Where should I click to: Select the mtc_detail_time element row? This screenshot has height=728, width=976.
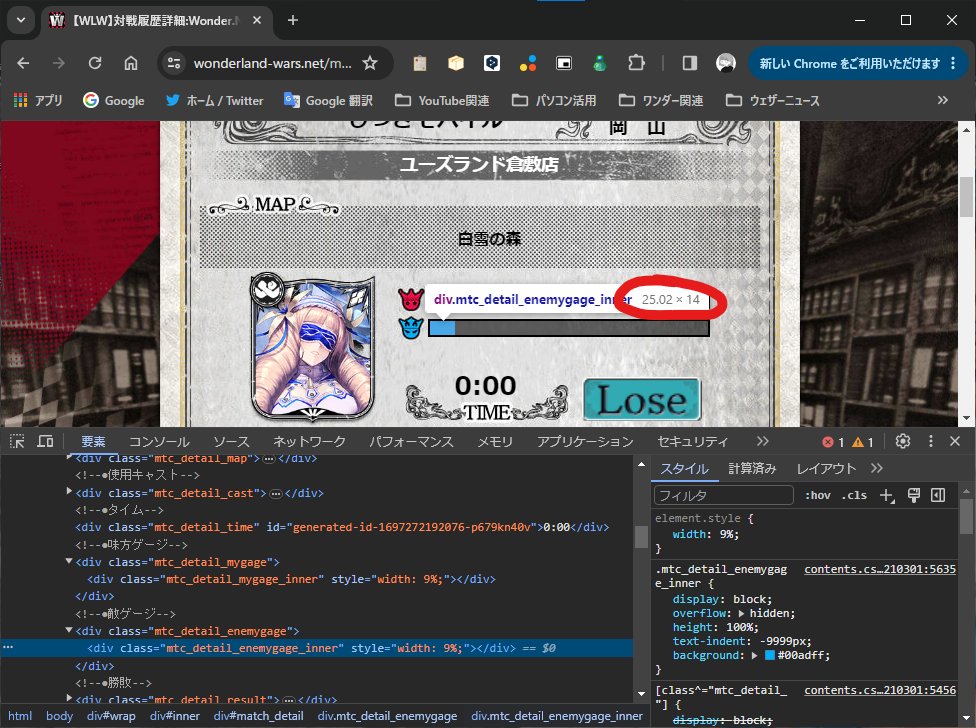click(x=316, y=527)
